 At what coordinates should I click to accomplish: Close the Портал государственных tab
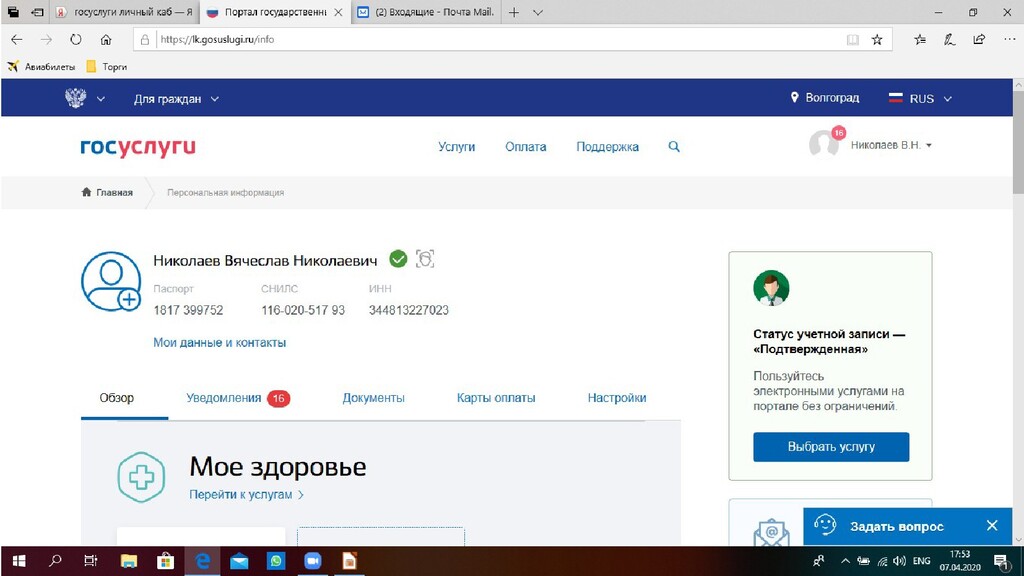[338, 12]
